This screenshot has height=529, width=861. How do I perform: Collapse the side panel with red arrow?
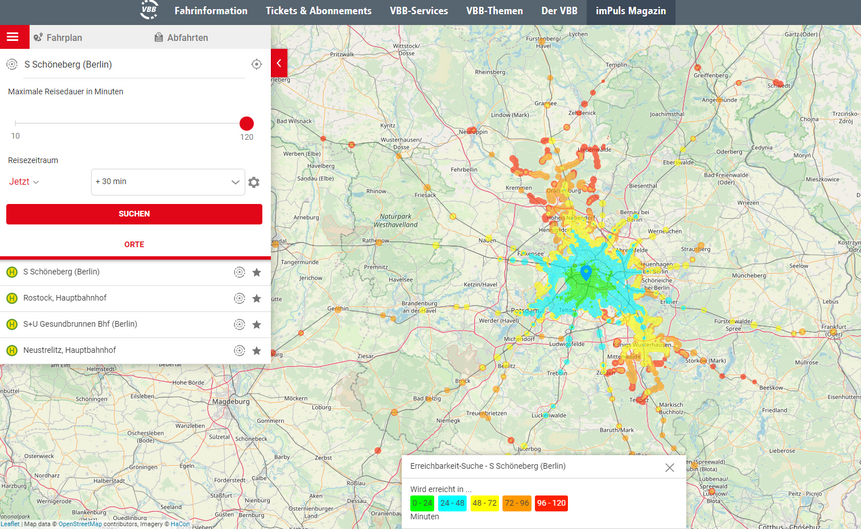(x=279, y=63)
